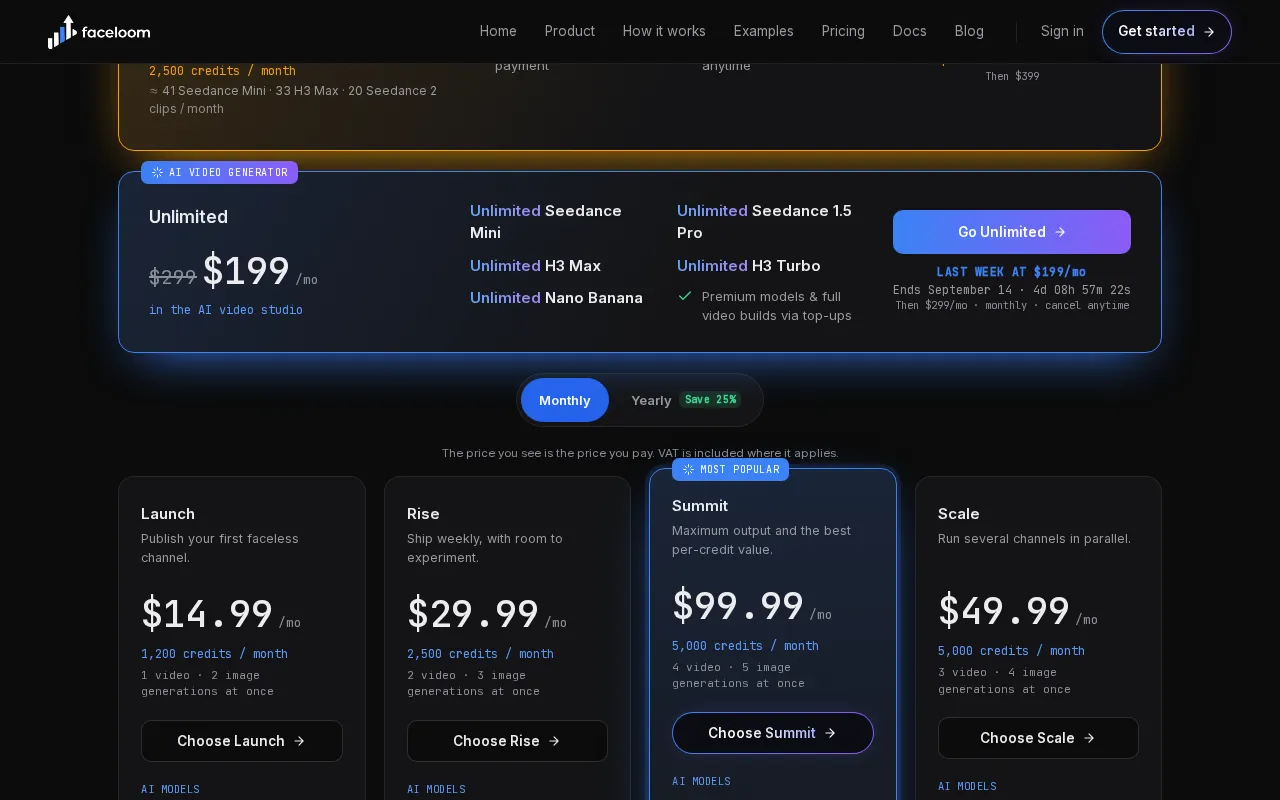
Task: Click 'Publish your first faceless channel.' text
Action: tap(220, 548)
